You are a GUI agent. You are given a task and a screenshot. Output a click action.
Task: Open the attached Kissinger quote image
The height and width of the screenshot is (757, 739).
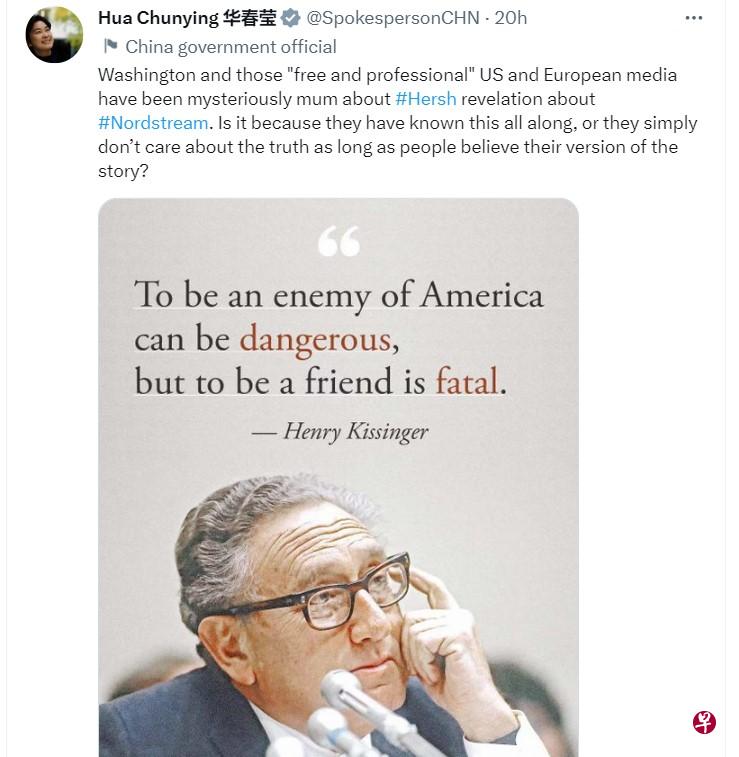[x=338, y=477]
